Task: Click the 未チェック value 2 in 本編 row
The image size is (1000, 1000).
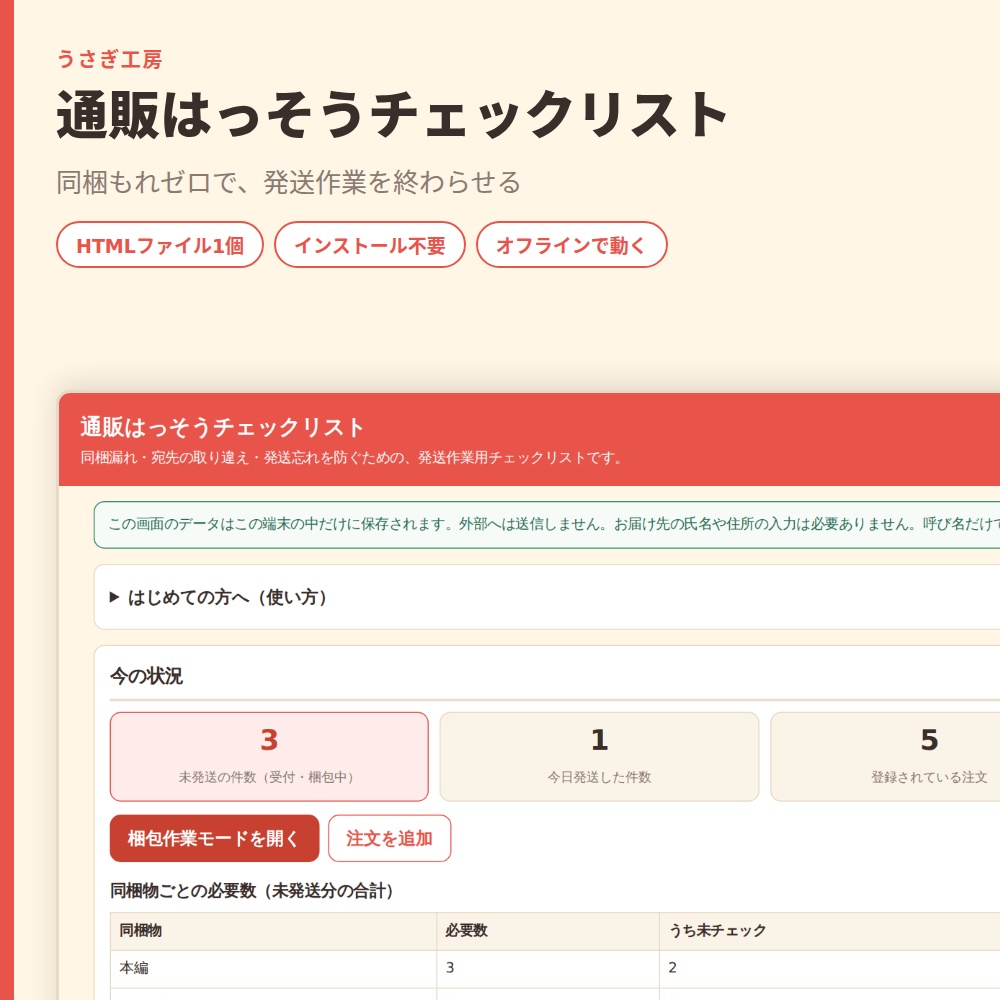Action: click(x=829, y=969)
